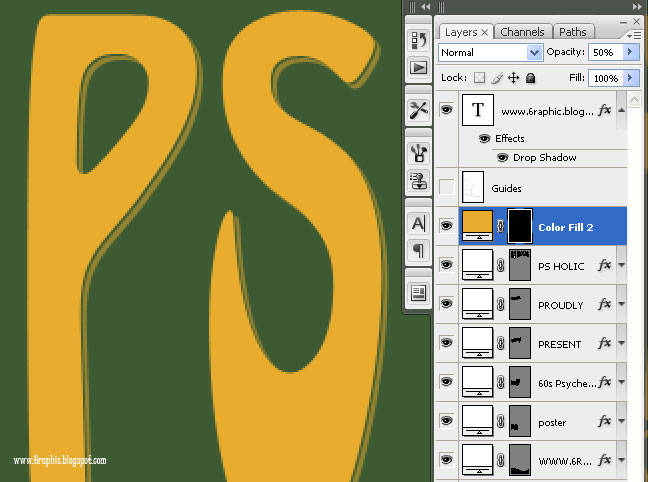648x482 pixels.
Task: Collapse the icon dock with double arrows
Action: (426, 7)
